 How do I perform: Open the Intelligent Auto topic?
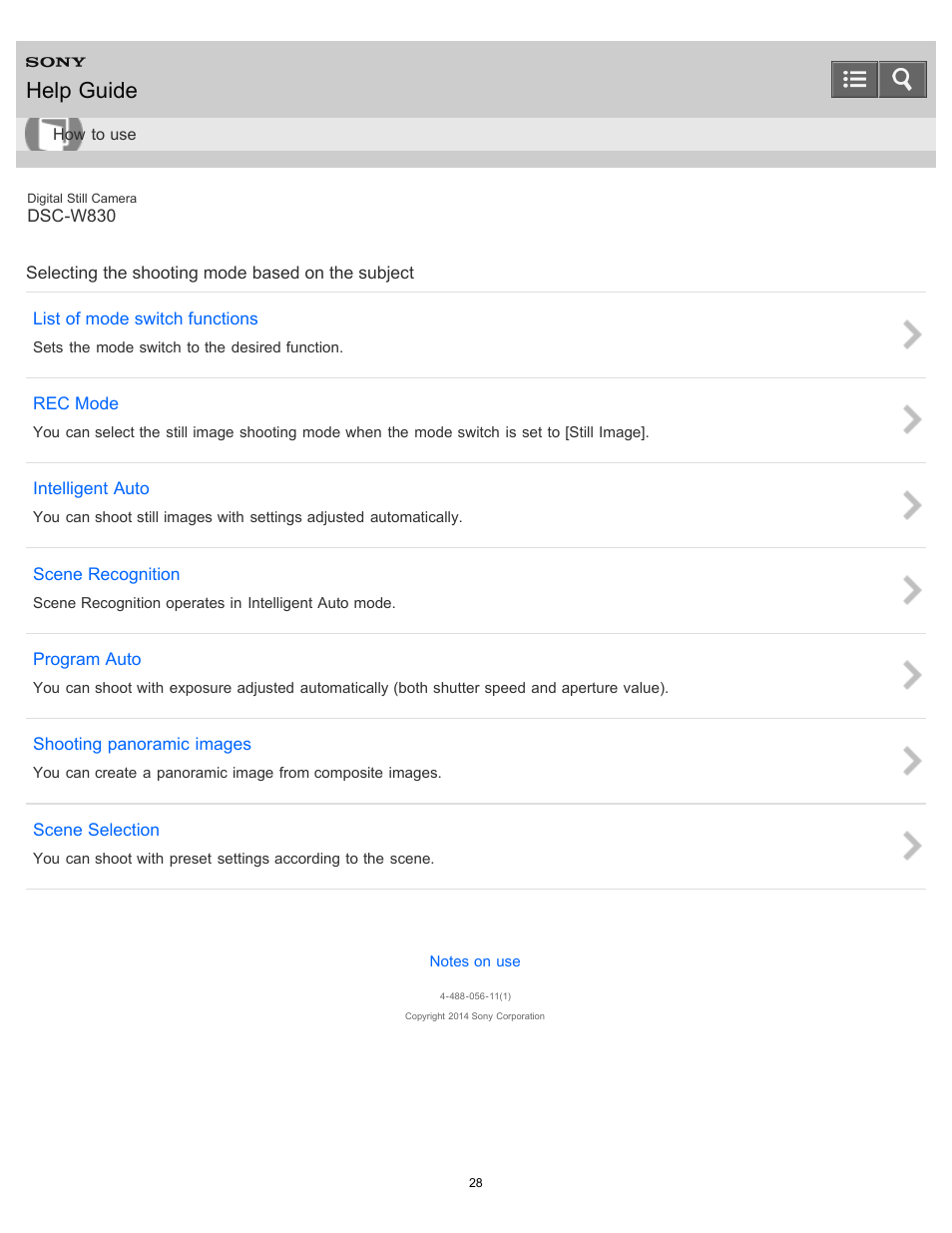91,488
